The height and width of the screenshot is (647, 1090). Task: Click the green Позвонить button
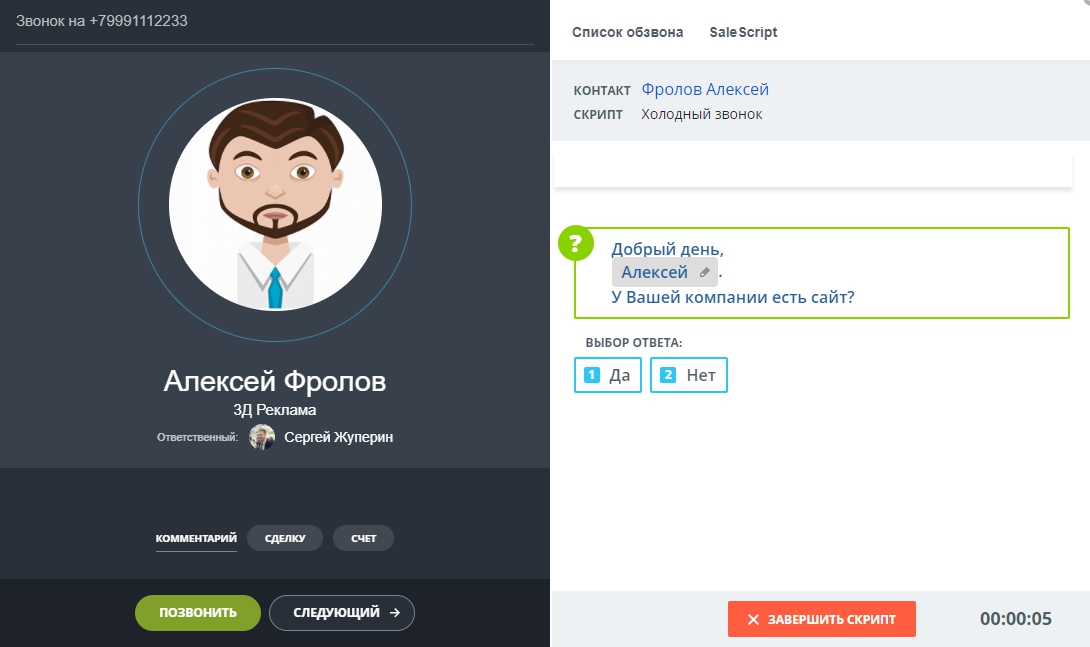click(x=198, y=613)
